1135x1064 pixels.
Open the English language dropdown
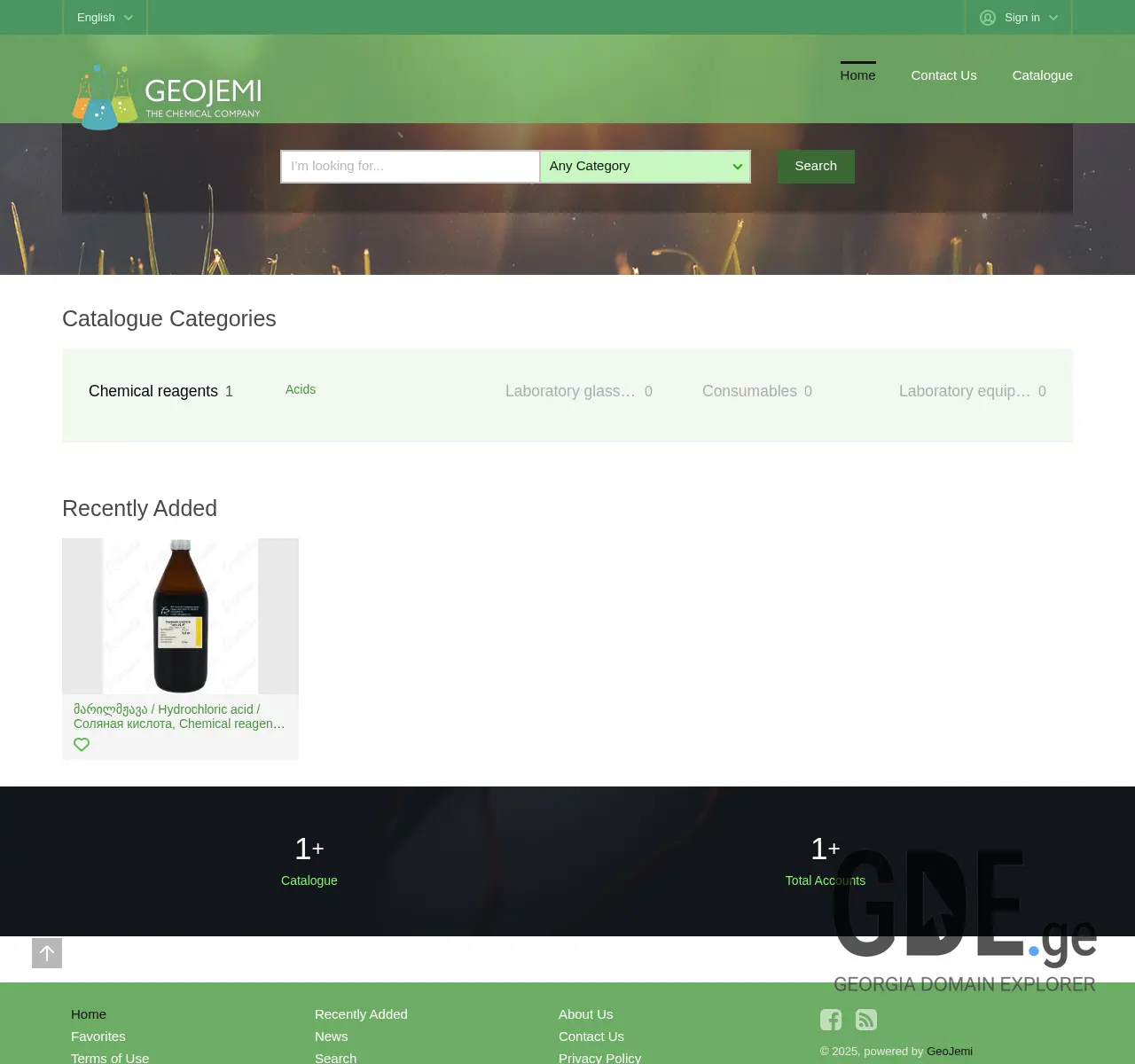[104, 17]
